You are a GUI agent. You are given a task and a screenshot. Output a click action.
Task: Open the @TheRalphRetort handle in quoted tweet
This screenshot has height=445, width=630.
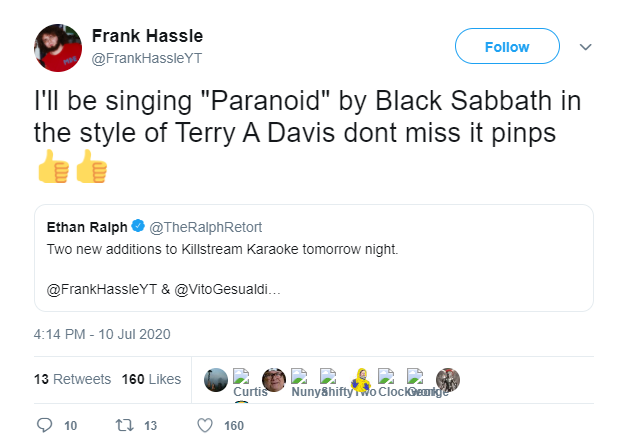coord(206,227)
